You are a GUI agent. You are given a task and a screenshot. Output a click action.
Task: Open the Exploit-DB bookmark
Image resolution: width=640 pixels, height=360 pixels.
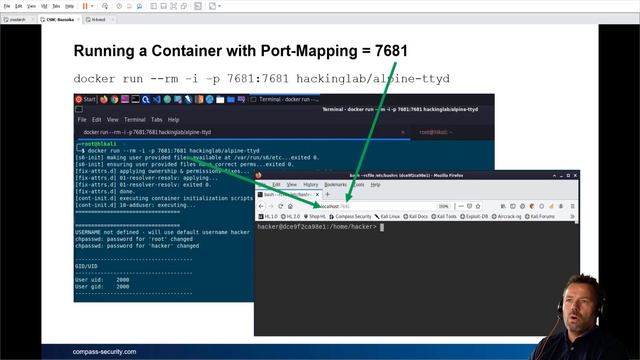pyautogui.click(x=474, y=216)
